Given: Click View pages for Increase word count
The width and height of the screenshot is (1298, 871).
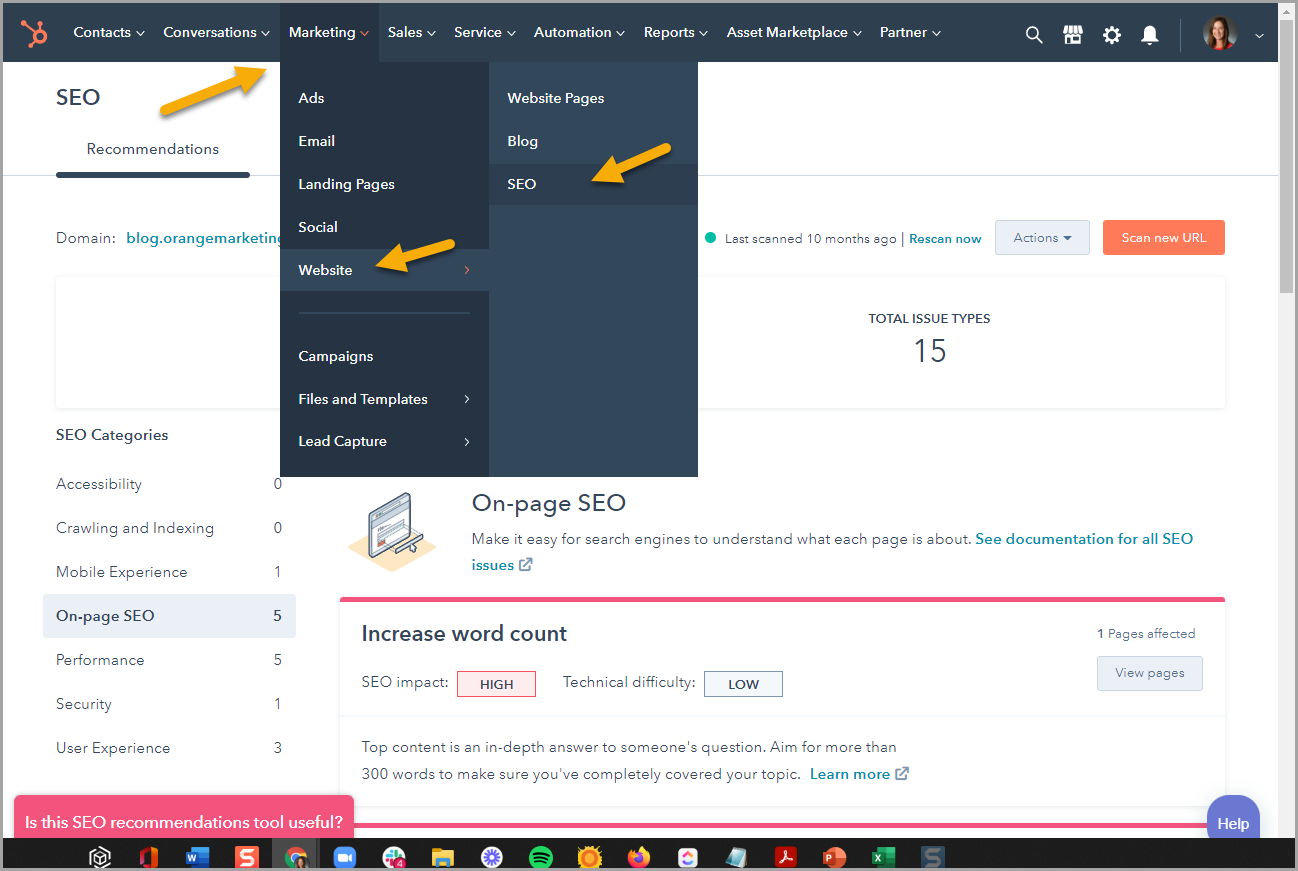Looking at the screenshot, I should coord(1150,673).
